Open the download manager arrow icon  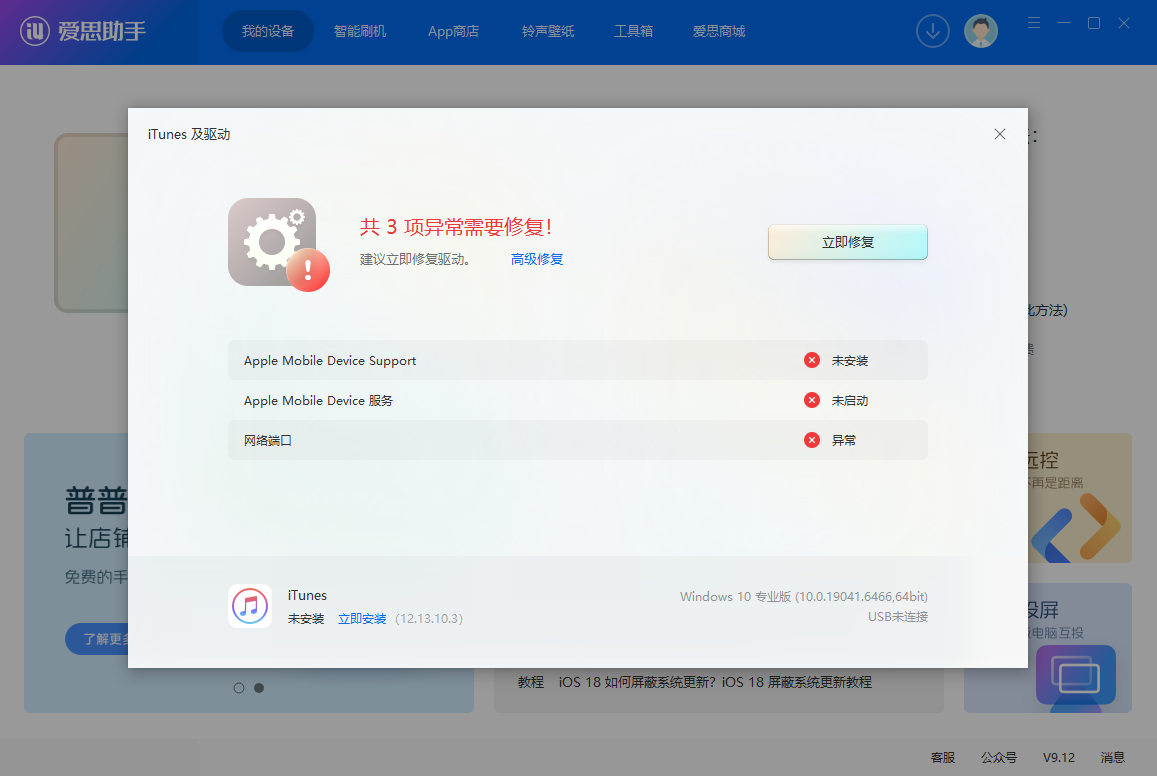click(x=933, y=31)
